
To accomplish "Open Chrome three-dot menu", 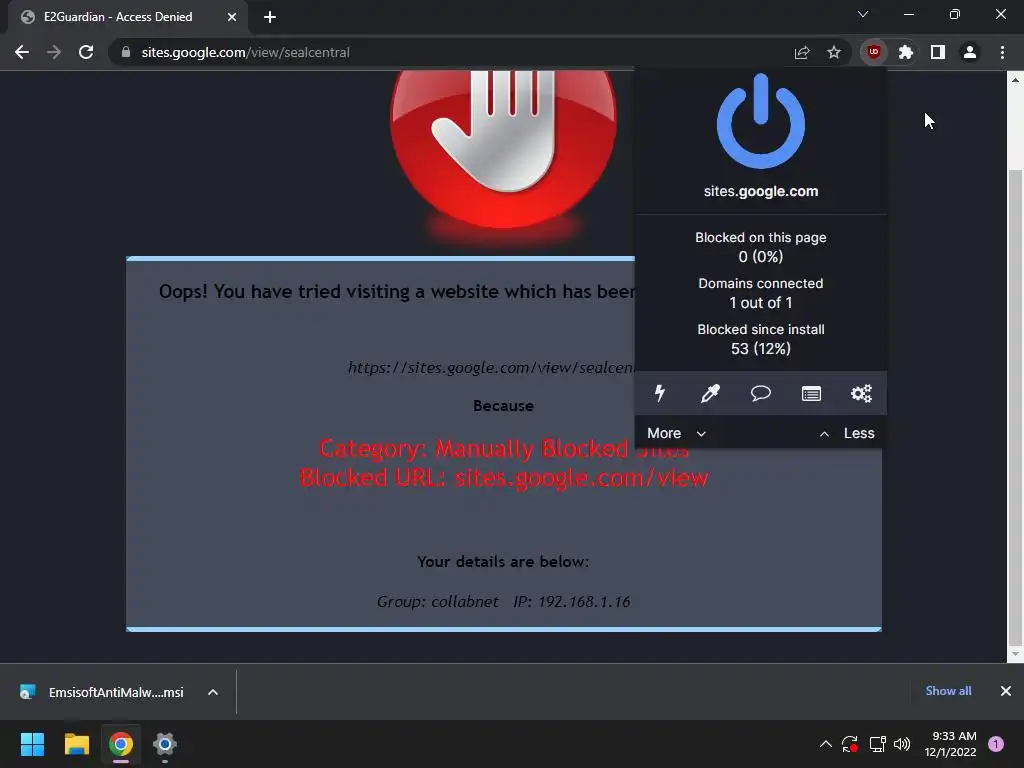I will pyautogui.click(x=1002, y=52).
